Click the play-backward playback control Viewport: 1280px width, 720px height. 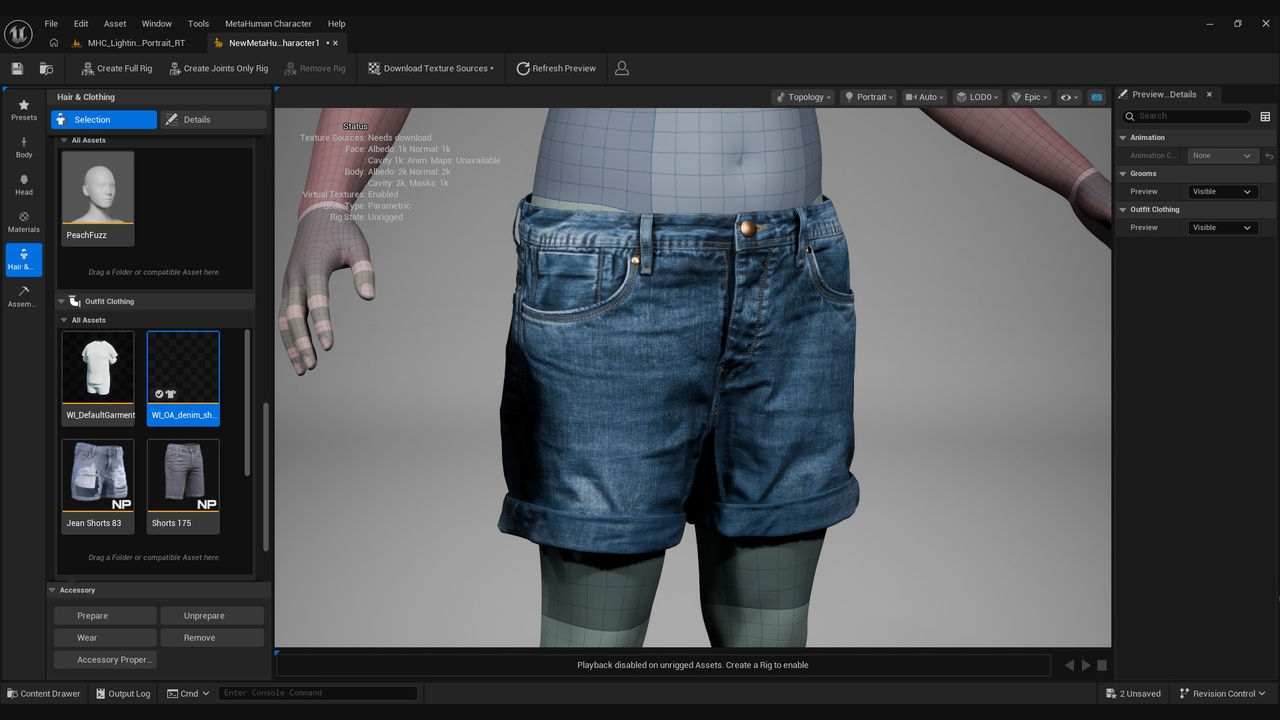tap(1069, 665)
